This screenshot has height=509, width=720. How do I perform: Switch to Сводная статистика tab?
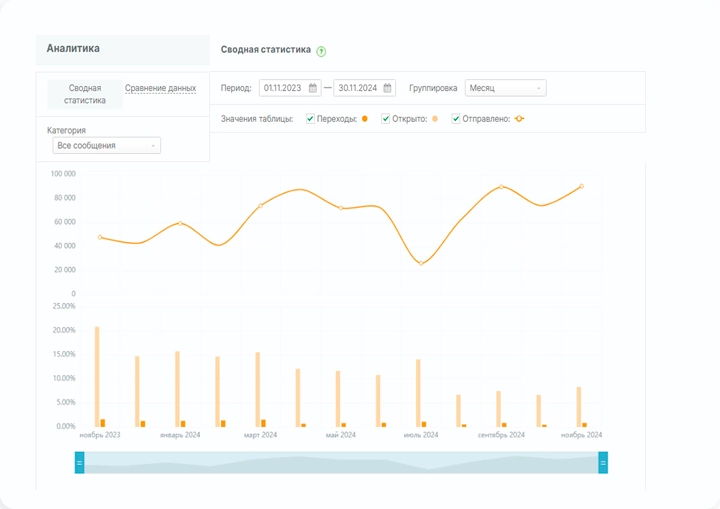[x=85, y=94]
